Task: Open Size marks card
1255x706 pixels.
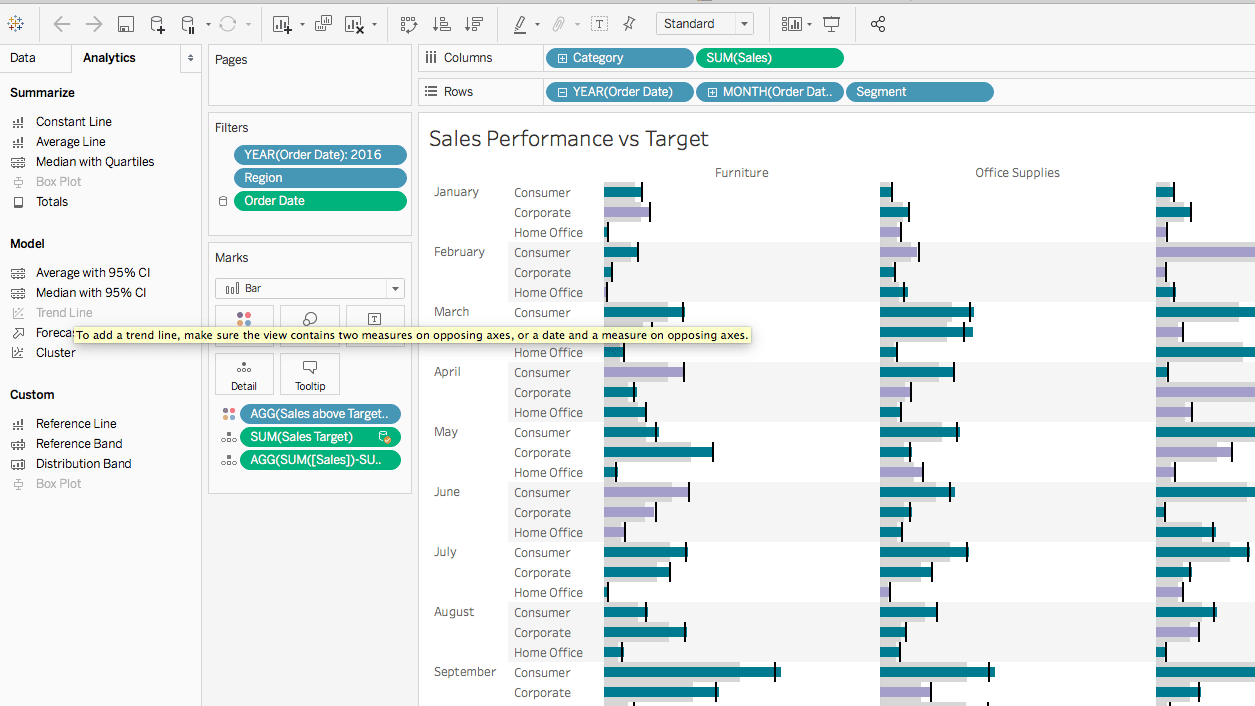Action: (310, 324)
